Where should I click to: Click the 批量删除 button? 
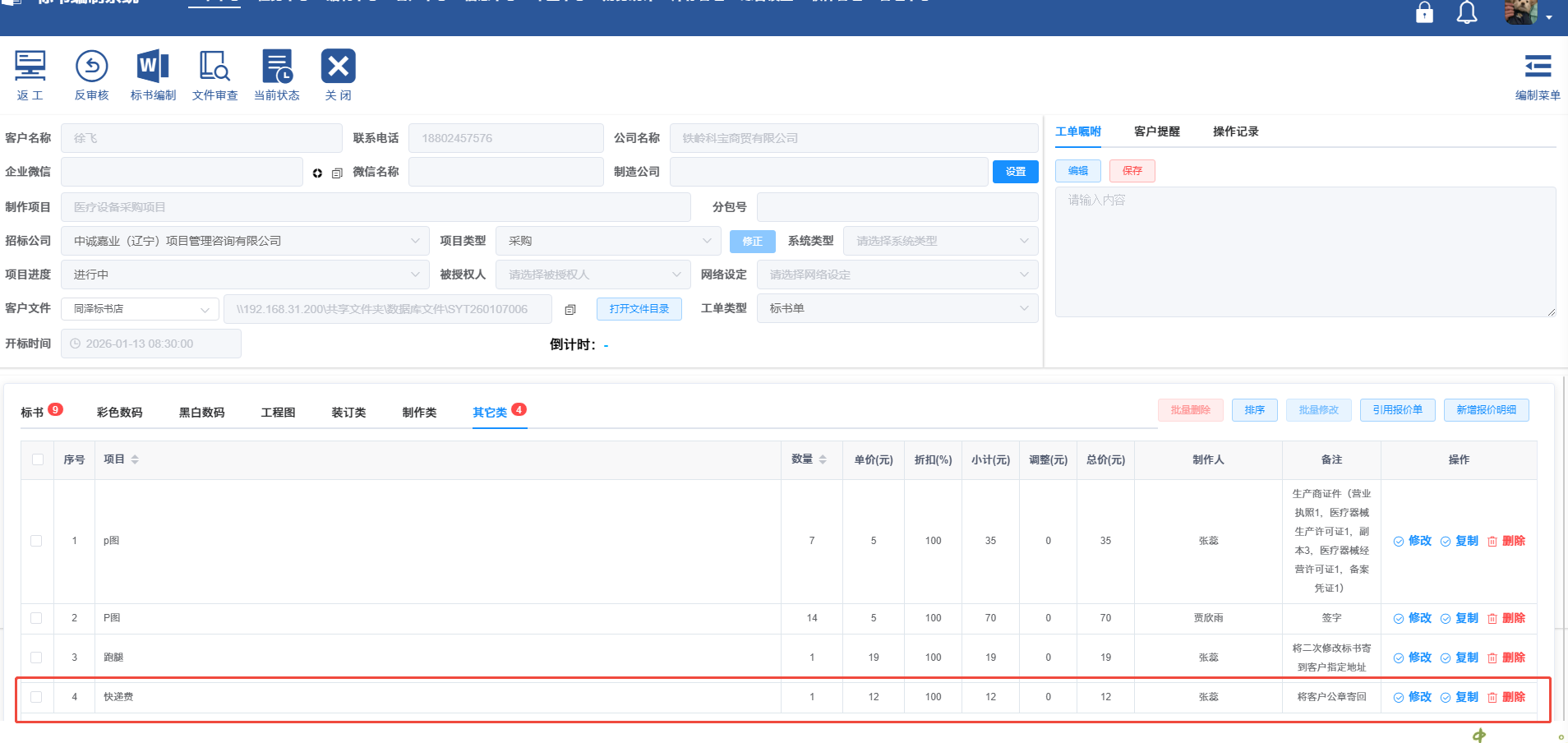[1191, 410]
